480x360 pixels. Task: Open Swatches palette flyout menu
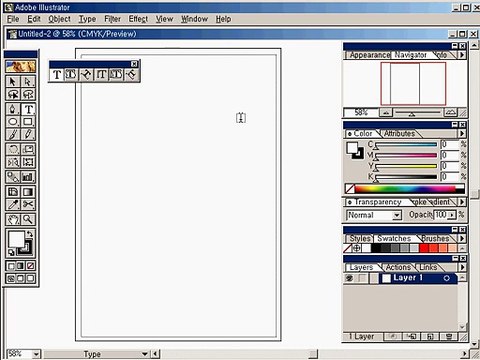pos(462,238)
